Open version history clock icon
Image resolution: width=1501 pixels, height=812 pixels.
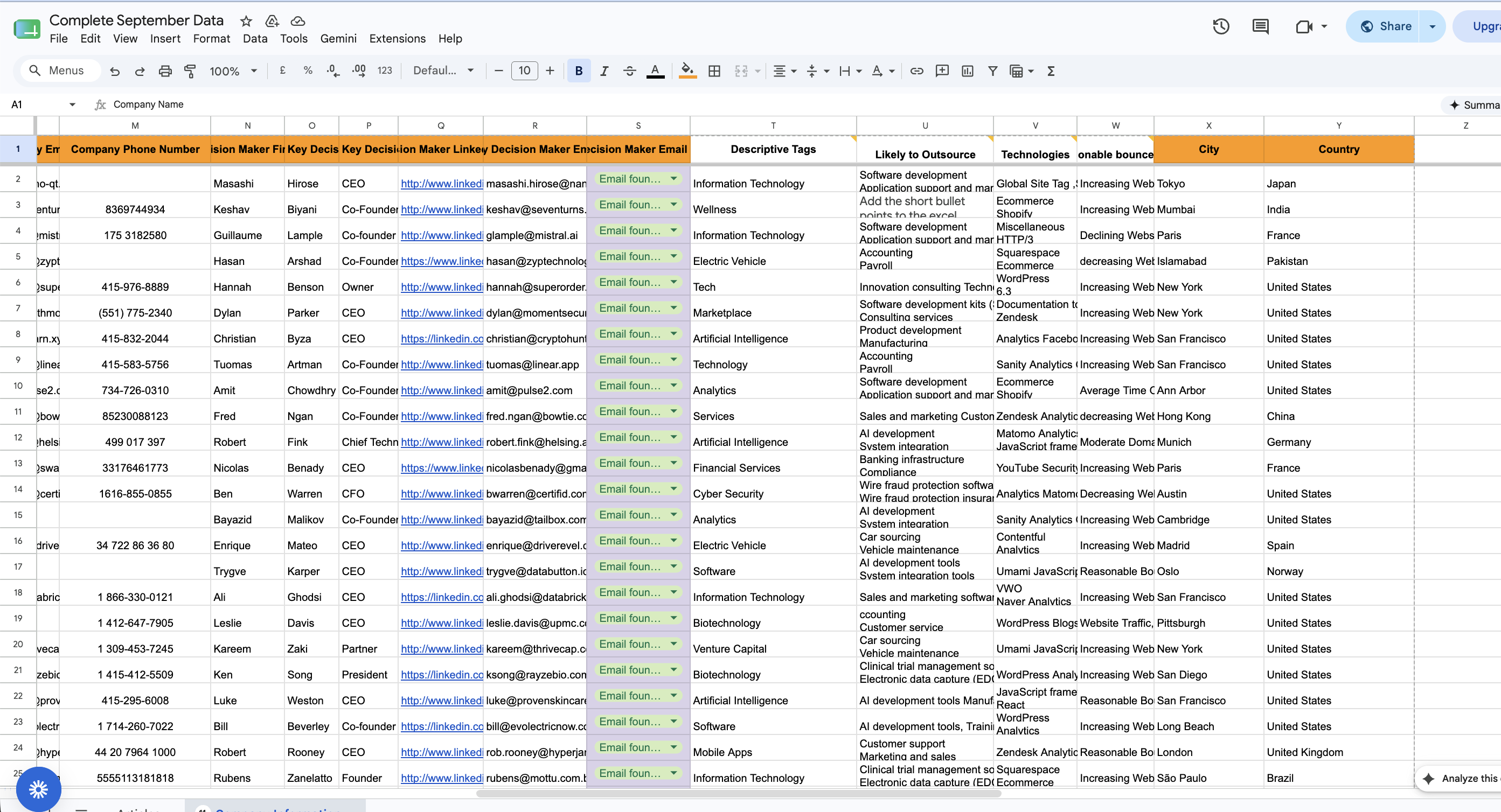(1221, 26)
